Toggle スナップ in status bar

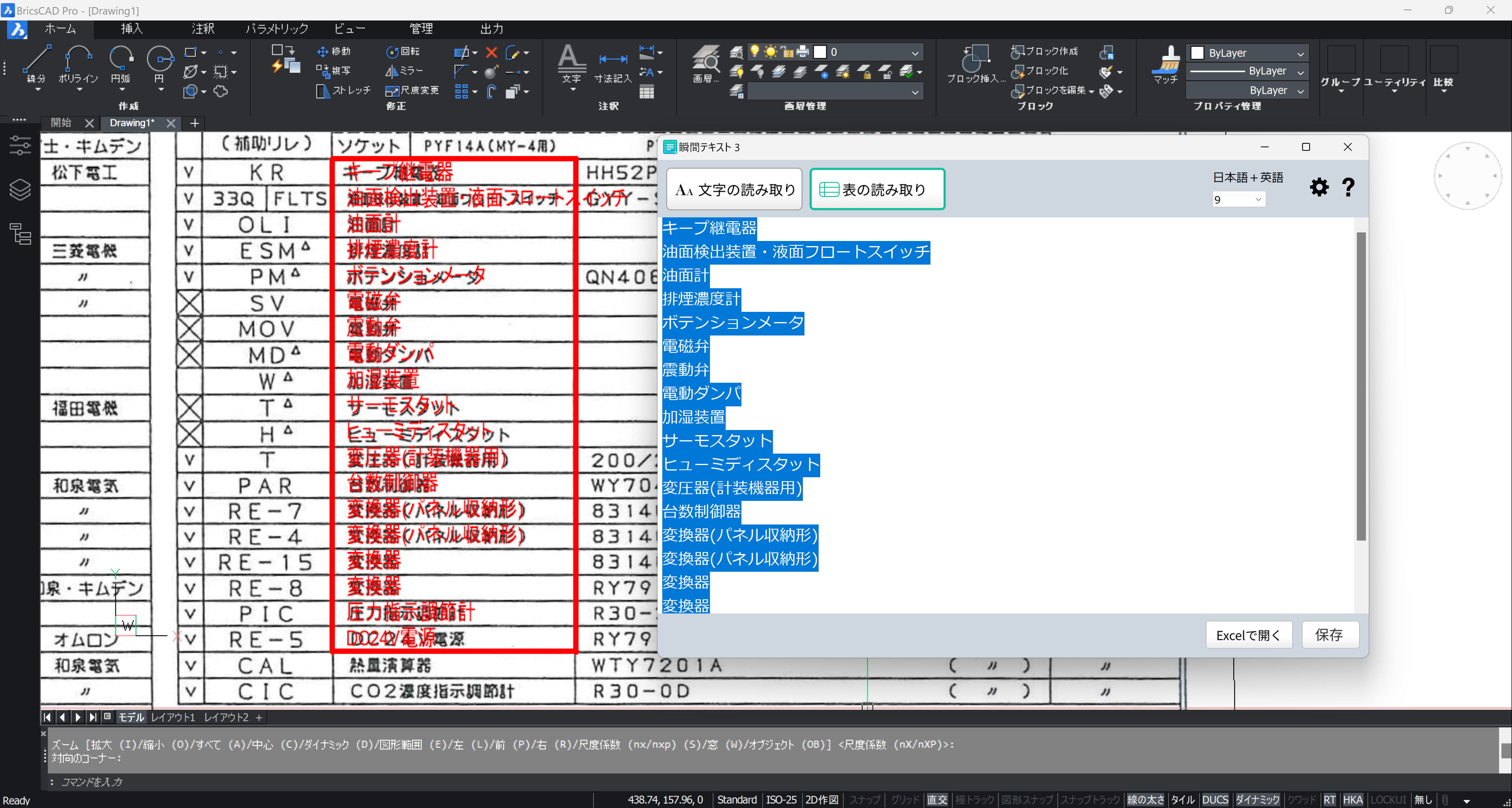(x=865, y=800)
